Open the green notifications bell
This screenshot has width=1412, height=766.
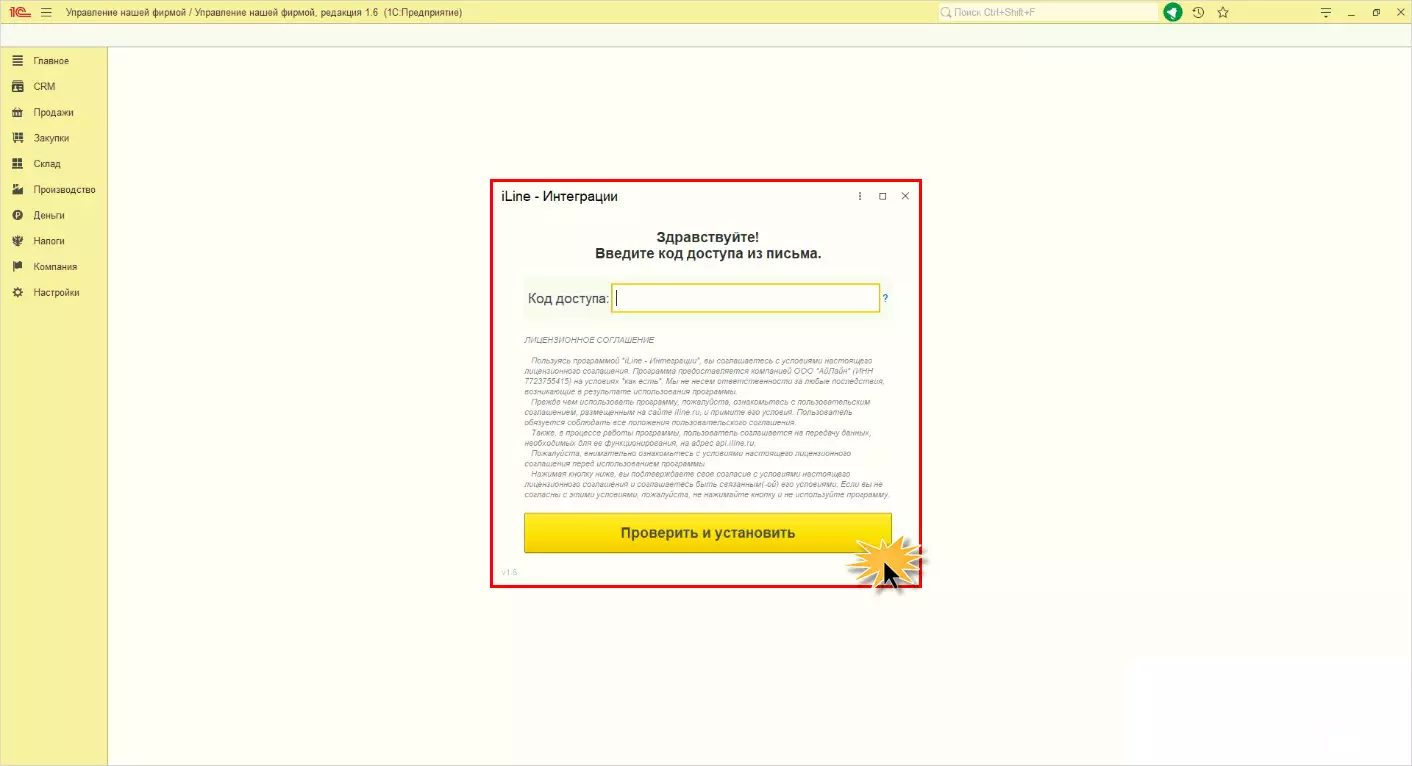1173,12
